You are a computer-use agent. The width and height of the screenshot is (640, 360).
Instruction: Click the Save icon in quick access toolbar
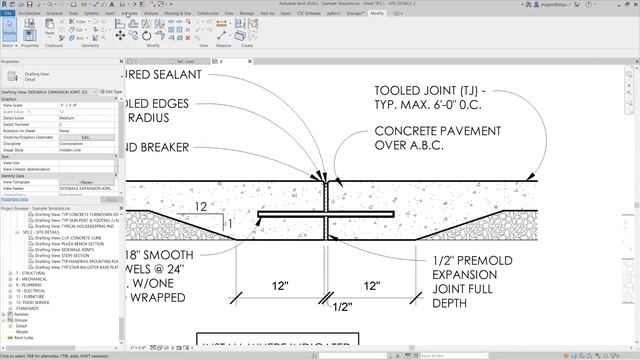[x=29, y=4]
